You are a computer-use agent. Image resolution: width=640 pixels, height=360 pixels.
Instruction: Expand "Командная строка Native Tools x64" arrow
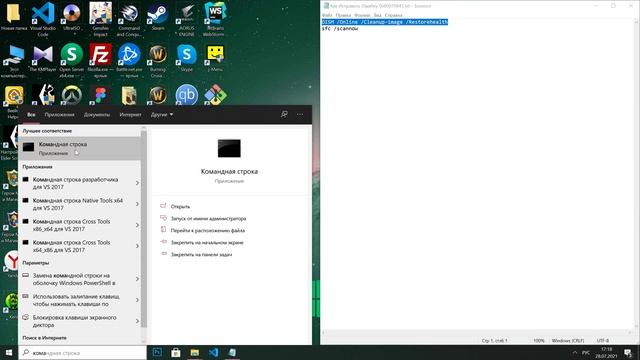click(x=137, y=204)
